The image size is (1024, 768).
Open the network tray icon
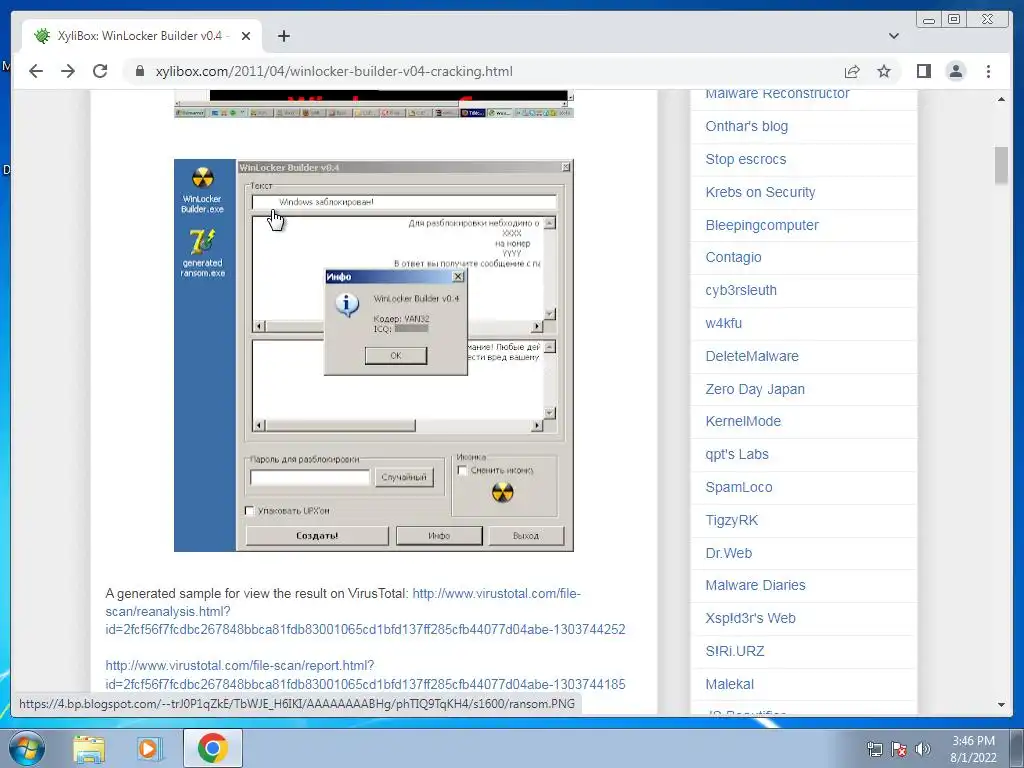(874, 749)
